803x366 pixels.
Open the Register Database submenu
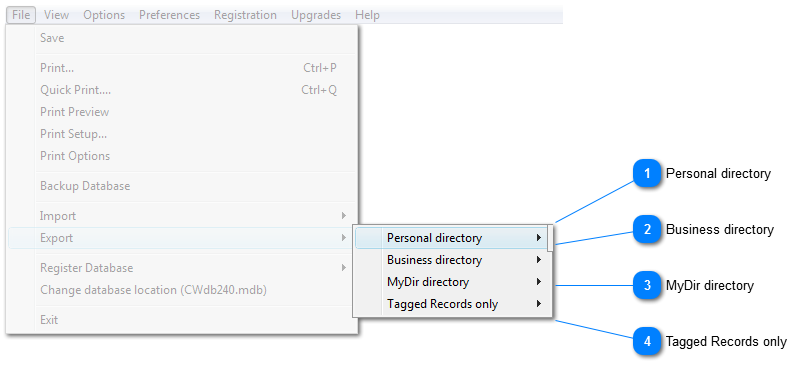click(x=182, y=268)
